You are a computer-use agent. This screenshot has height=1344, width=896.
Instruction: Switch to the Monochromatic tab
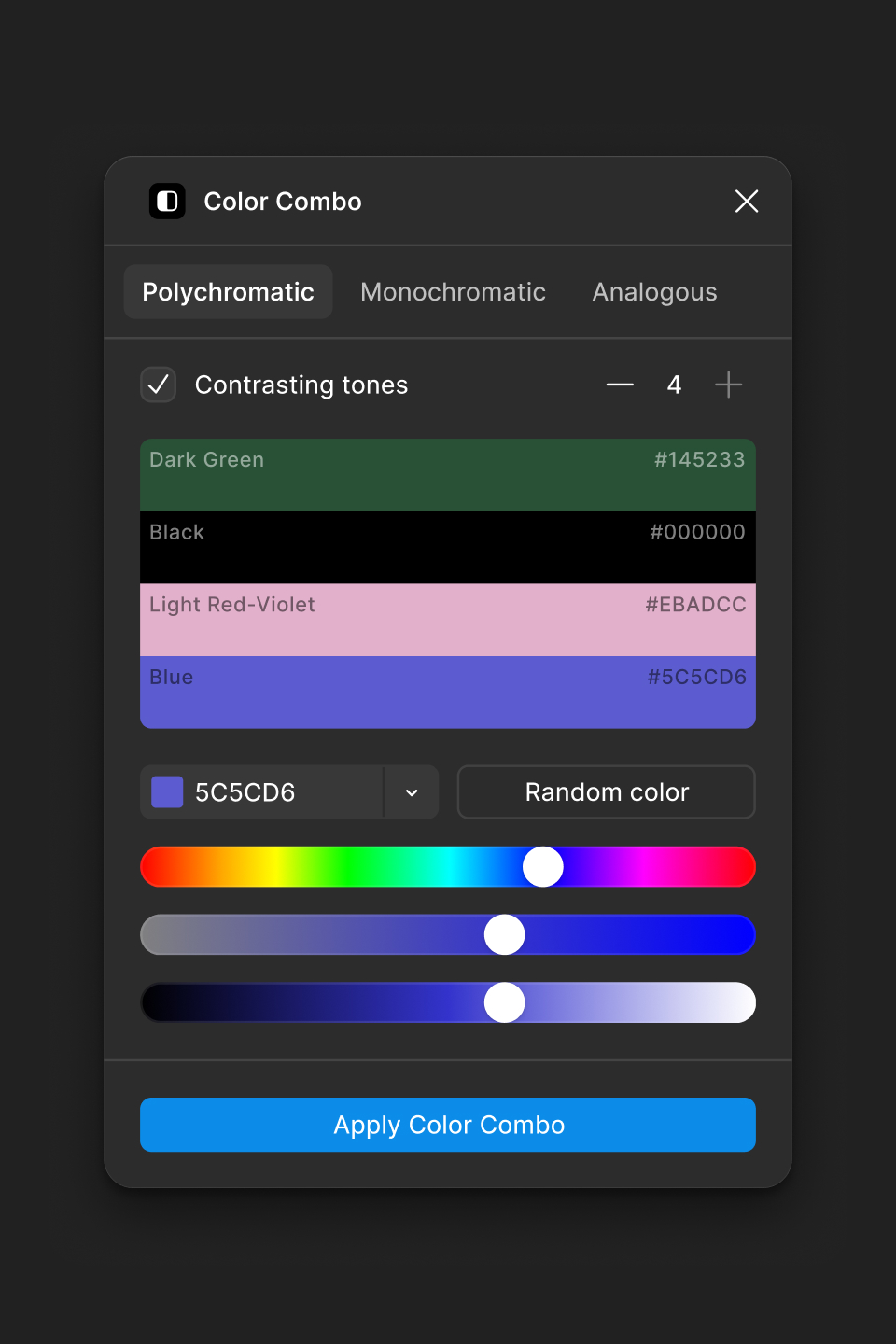pyautogui.click(x=453, y=291)
